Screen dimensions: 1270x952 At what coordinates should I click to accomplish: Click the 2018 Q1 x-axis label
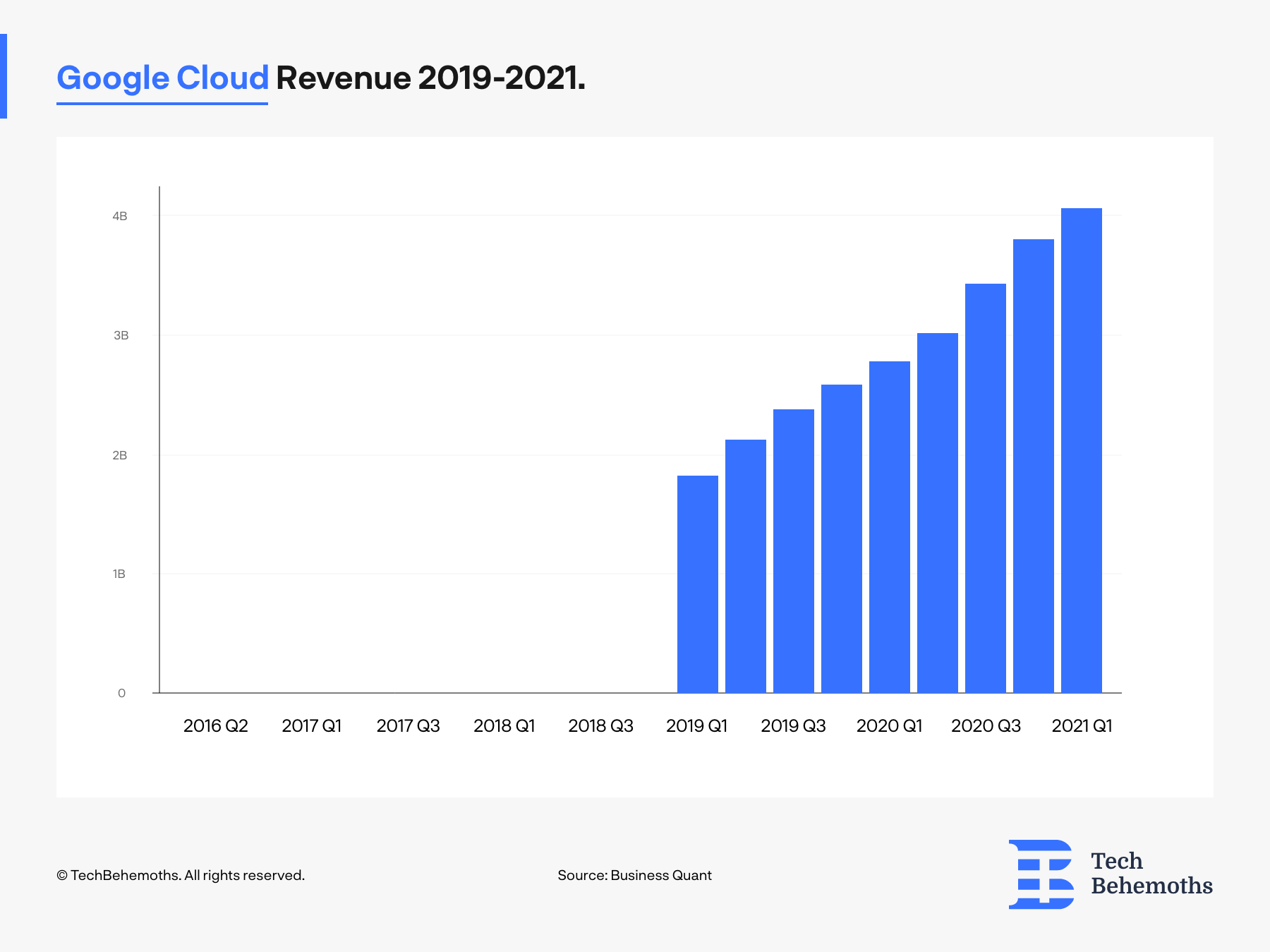click(x=504, y=725)
